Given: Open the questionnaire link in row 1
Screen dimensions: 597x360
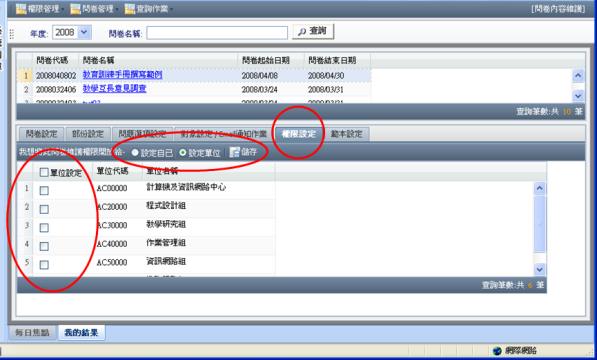Looking at the screenshot, I should click(123, 75).
